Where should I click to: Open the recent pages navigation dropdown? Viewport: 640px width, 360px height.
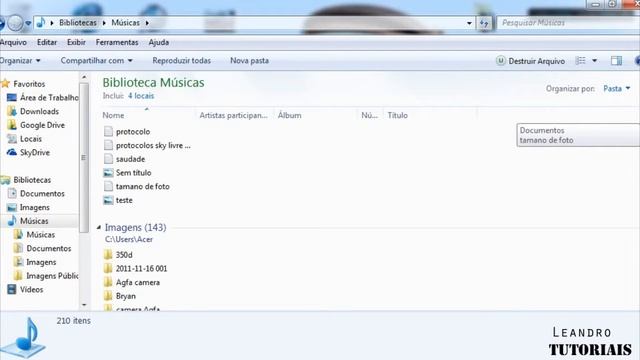pyautogui.click(x=28, y=23)
